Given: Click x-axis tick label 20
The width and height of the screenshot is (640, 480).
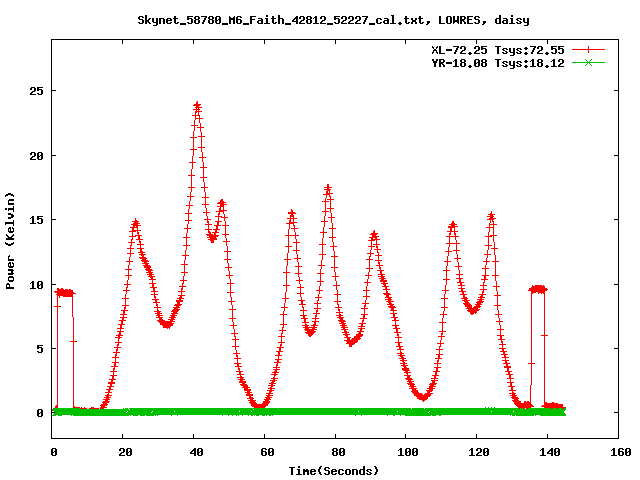Looking at the screenshot, I should click(125, 452).
